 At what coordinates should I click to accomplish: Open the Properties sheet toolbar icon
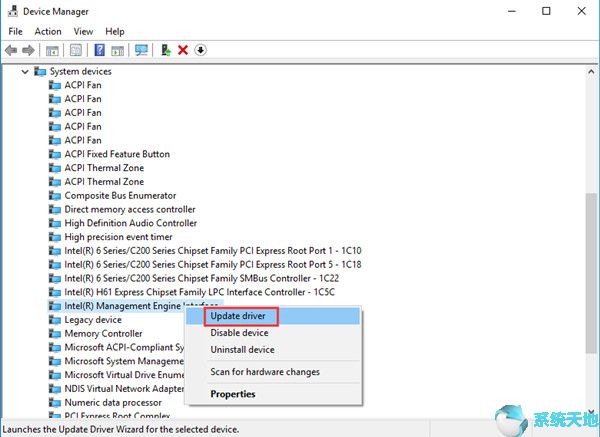pyautogui.click(x=76, y=50)
